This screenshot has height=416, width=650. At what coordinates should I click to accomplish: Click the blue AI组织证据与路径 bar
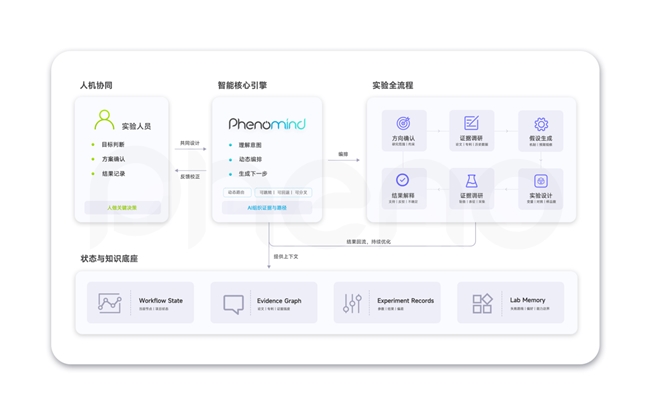[267, 208]
